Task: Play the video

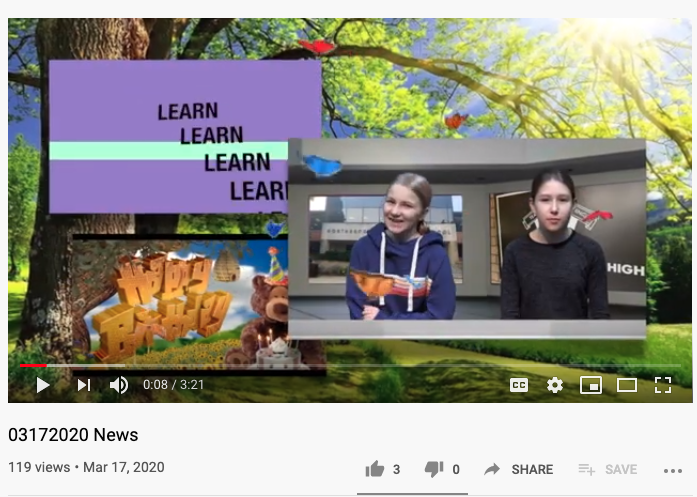Action: (x=43, y=385)
